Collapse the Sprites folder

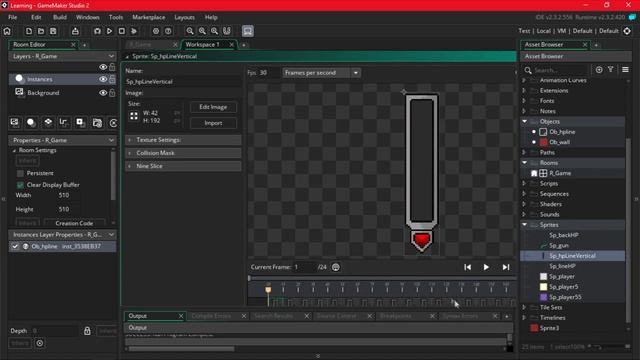524,224
